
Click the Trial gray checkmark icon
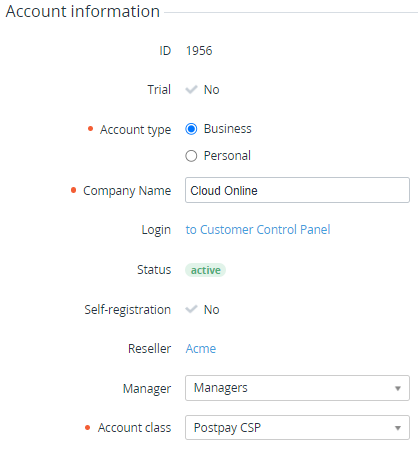[x=191, y=90]
